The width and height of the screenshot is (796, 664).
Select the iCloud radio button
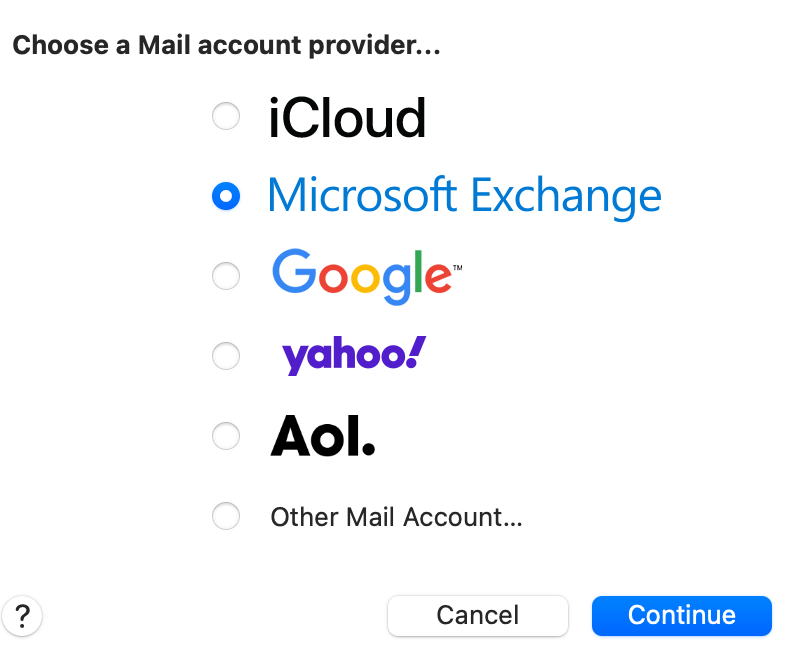226,116
